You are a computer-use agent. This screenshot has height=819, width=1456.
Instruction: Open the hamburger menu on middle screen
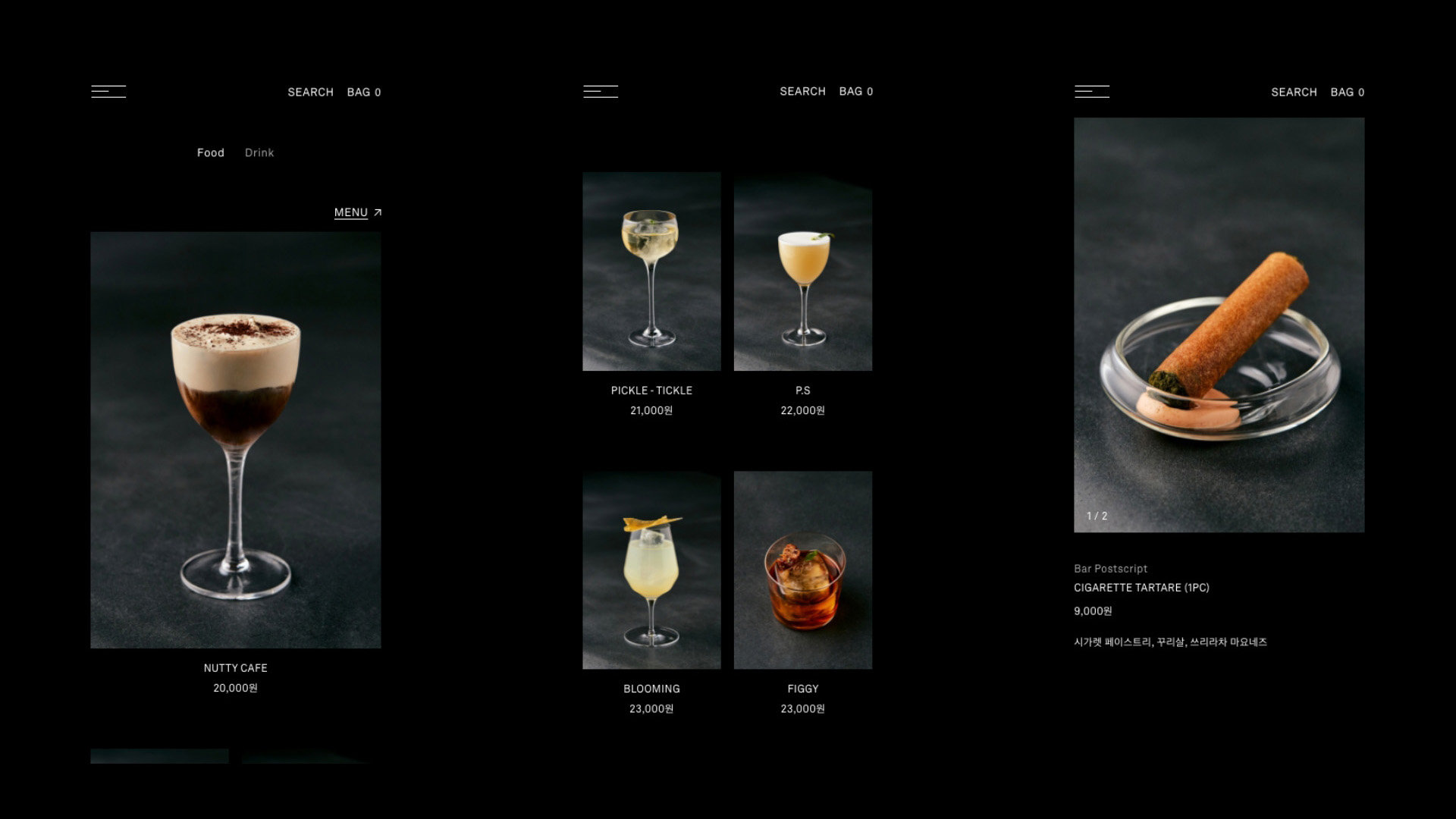pos(601,92)
